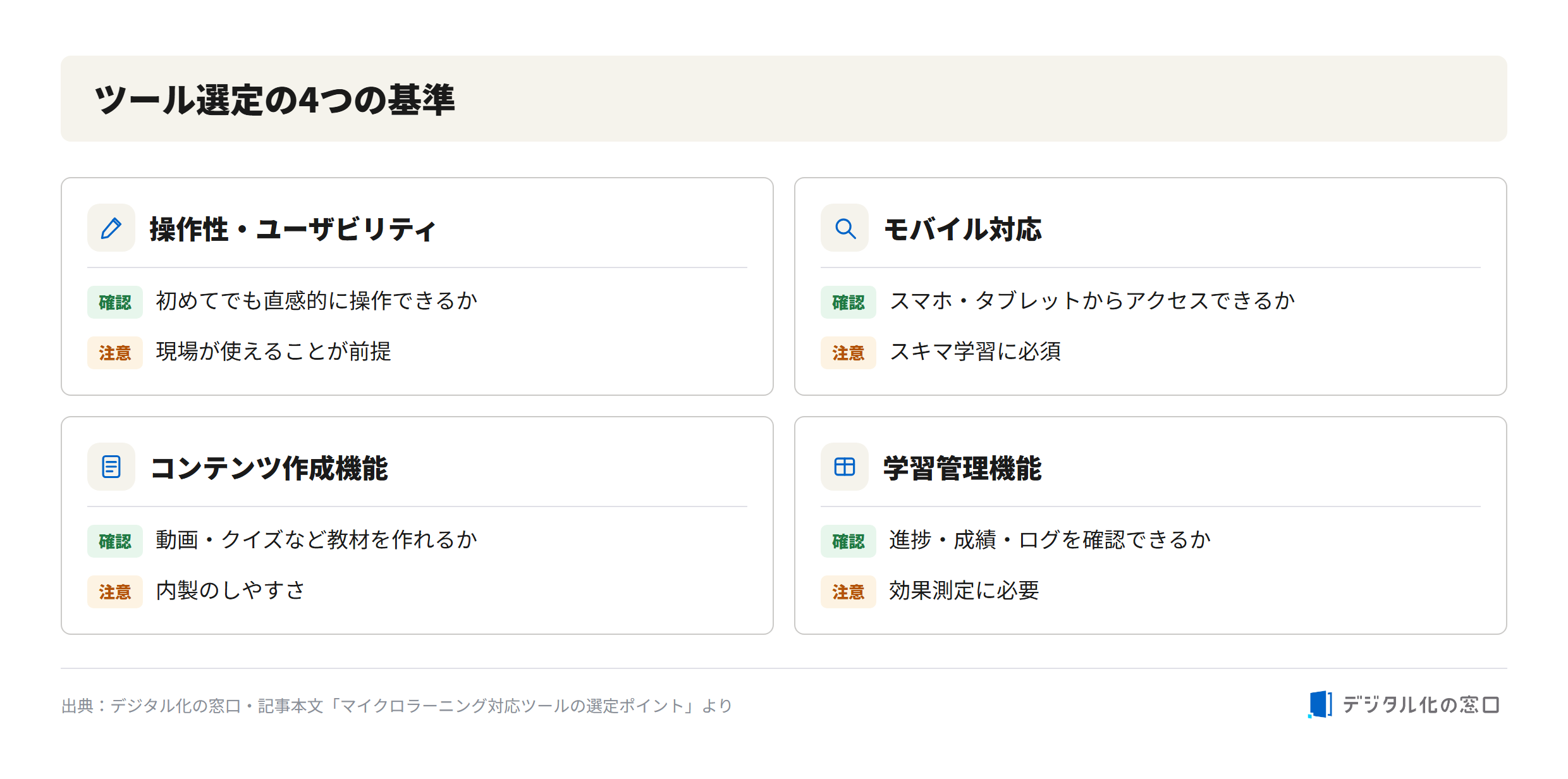
Task: Select the heading ツール選定の4つの基準
Action: (x=274, y=100)
